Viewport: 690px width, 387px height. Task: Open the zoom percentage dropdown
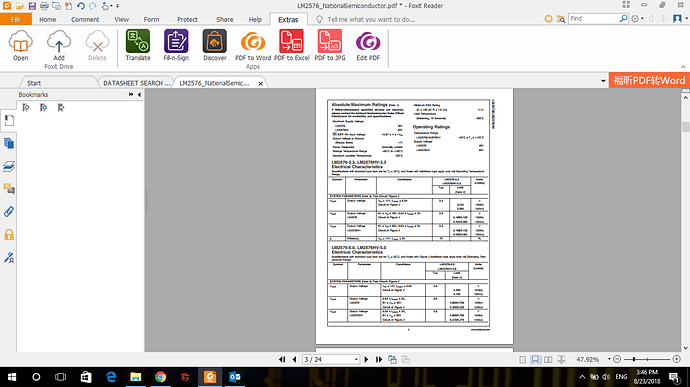(x=609, y=359)
